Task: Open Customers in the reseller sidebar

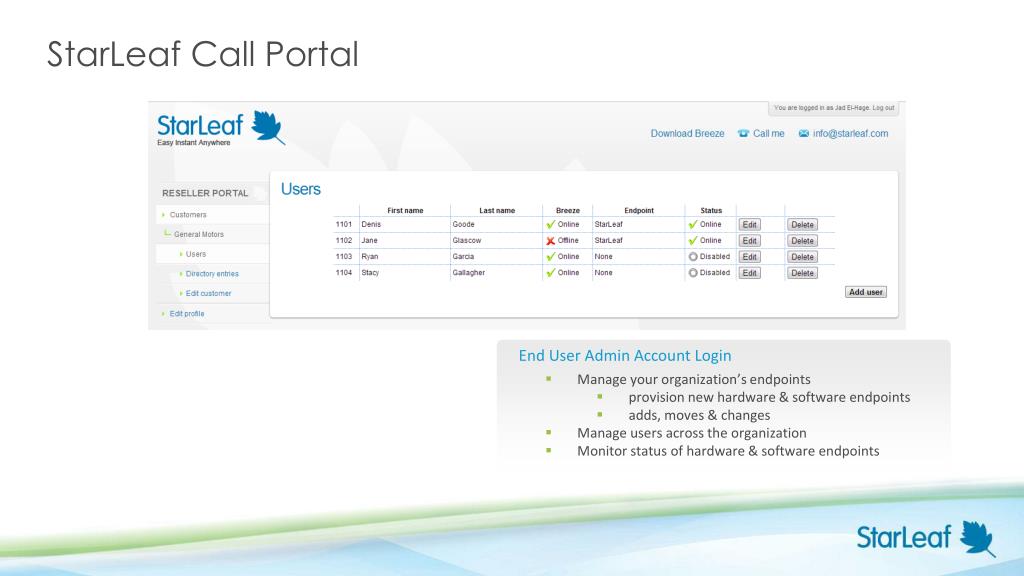Action: pyautogui.click(x=188, y=214)
